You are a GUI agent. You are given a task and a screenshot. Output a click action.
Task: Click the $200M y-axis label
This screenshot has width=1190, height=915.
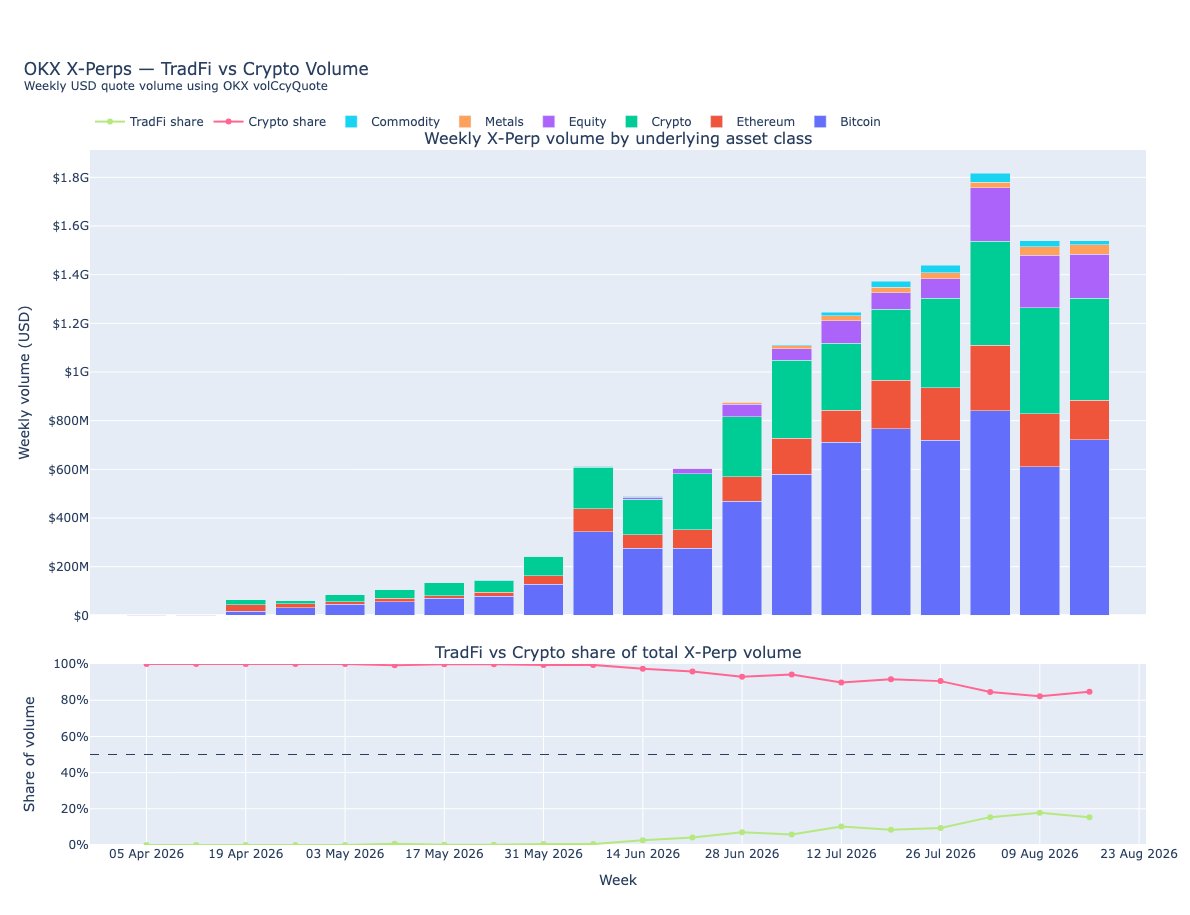(x=68, y=567)
